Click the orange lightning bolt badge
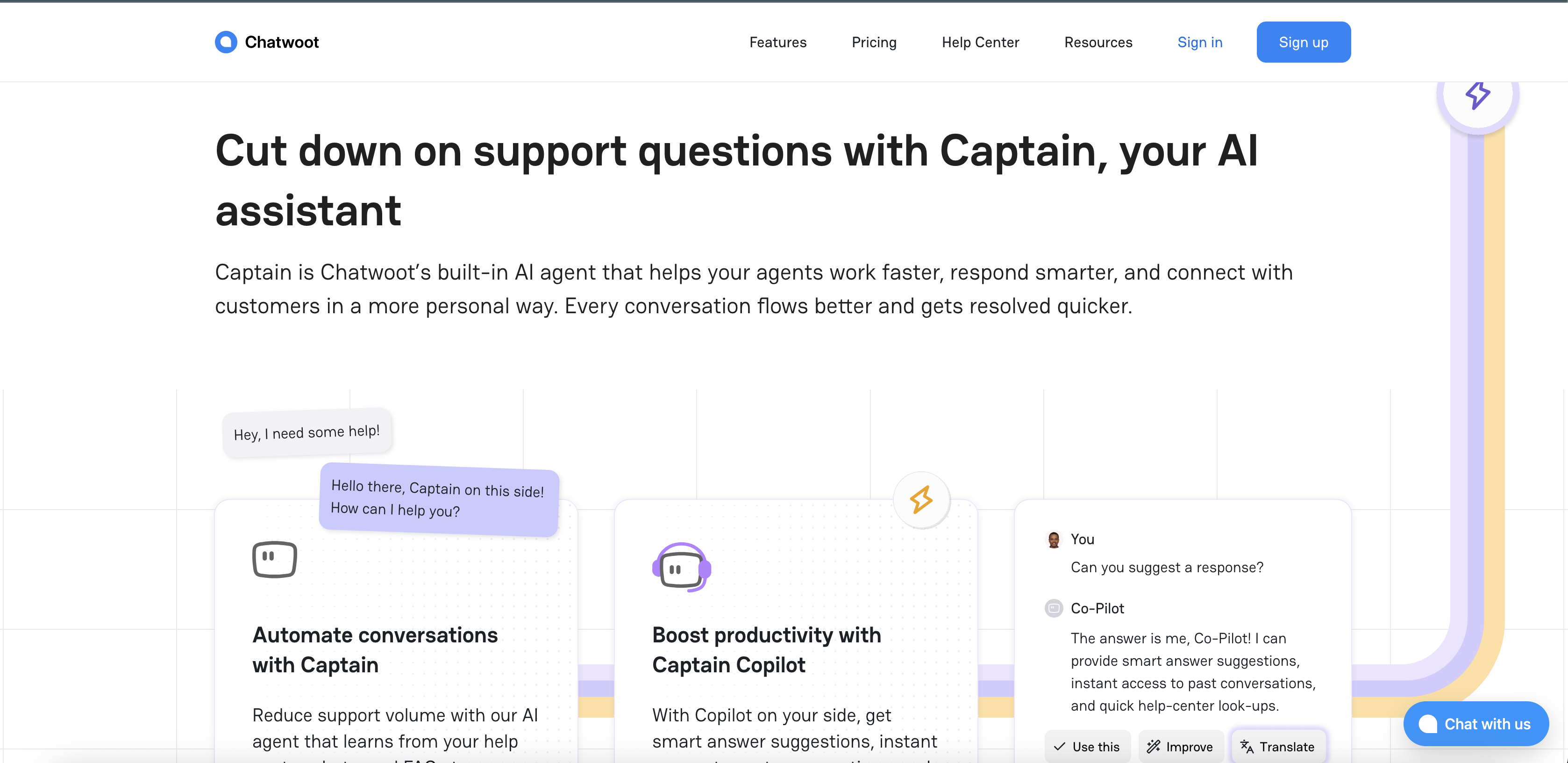Screen dimensions: 1568x763 (921, 499)
